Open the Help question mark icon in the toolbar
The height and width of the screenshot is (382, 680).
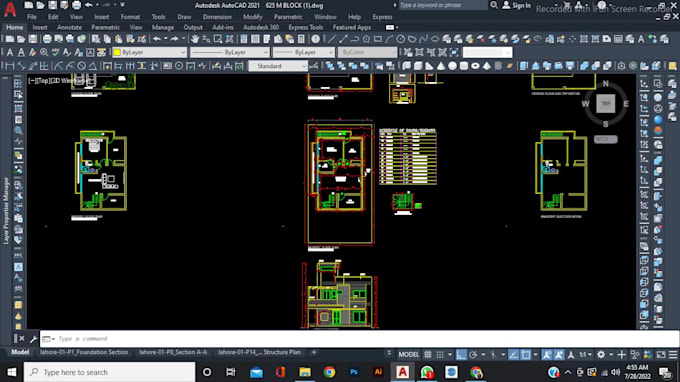(315, 39)
